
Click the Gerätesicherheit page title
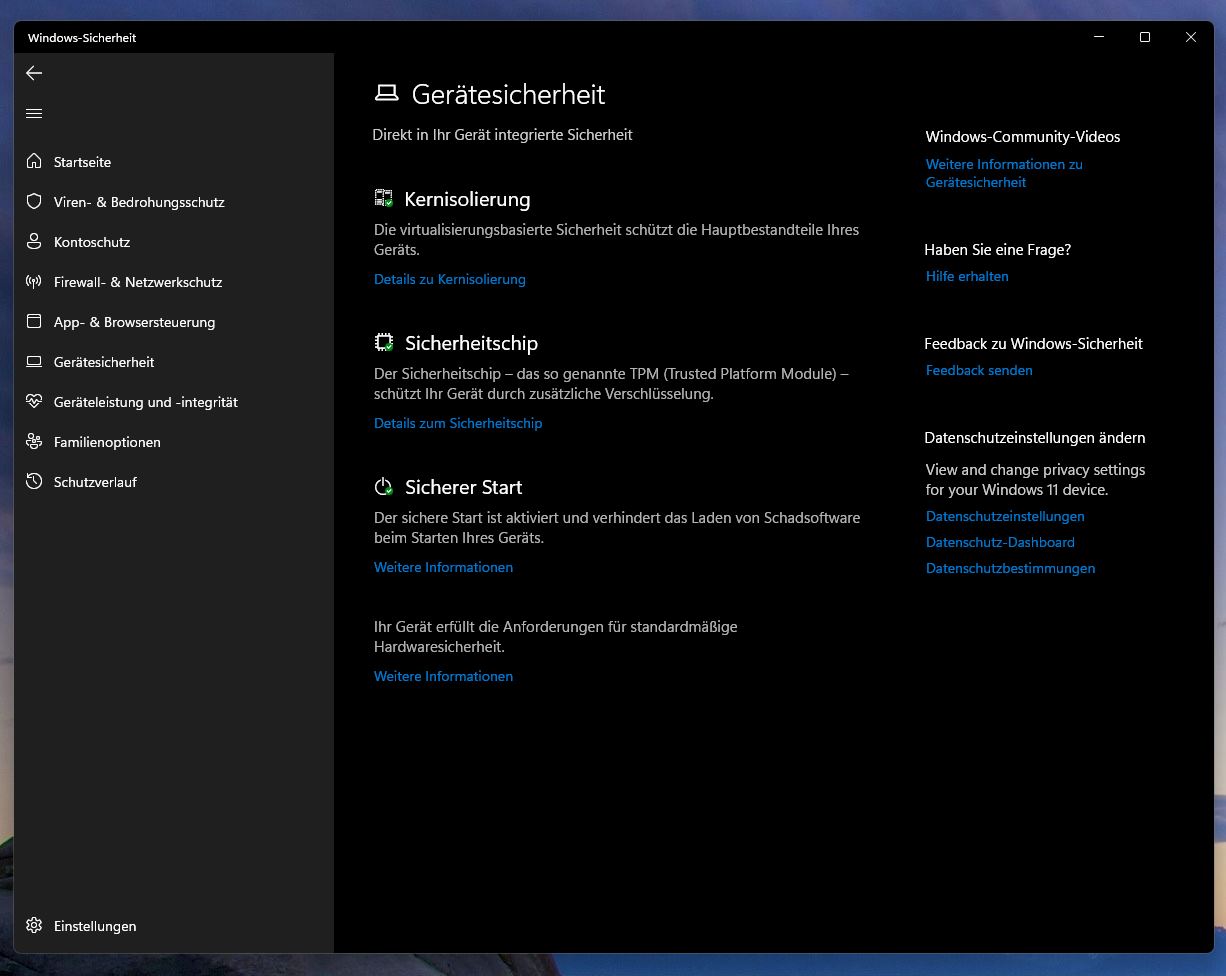click(x=509, y=94)
